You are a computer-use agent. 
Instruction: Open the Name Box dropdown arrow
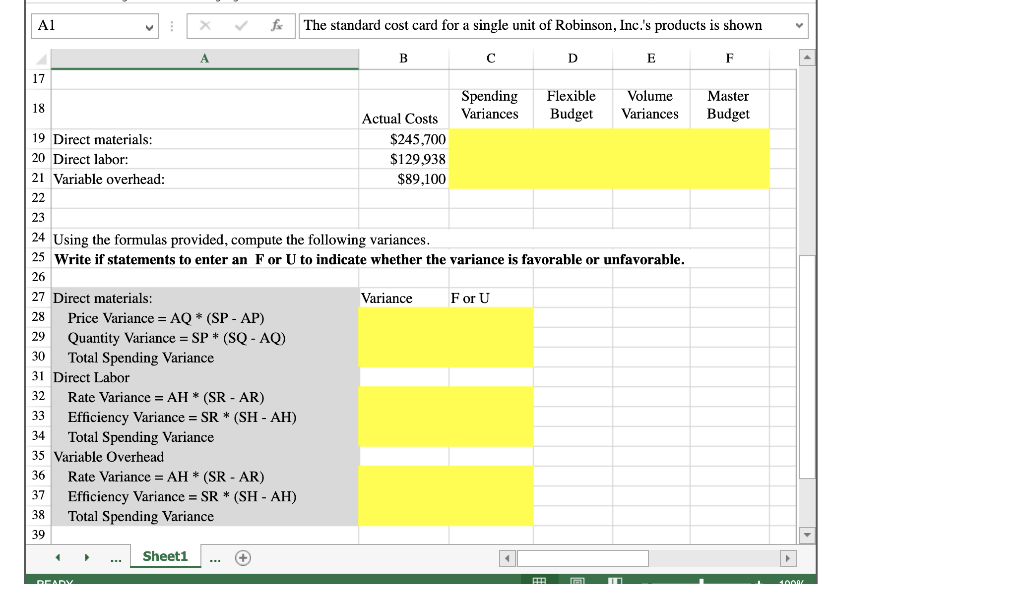click(x=152, y=26)
